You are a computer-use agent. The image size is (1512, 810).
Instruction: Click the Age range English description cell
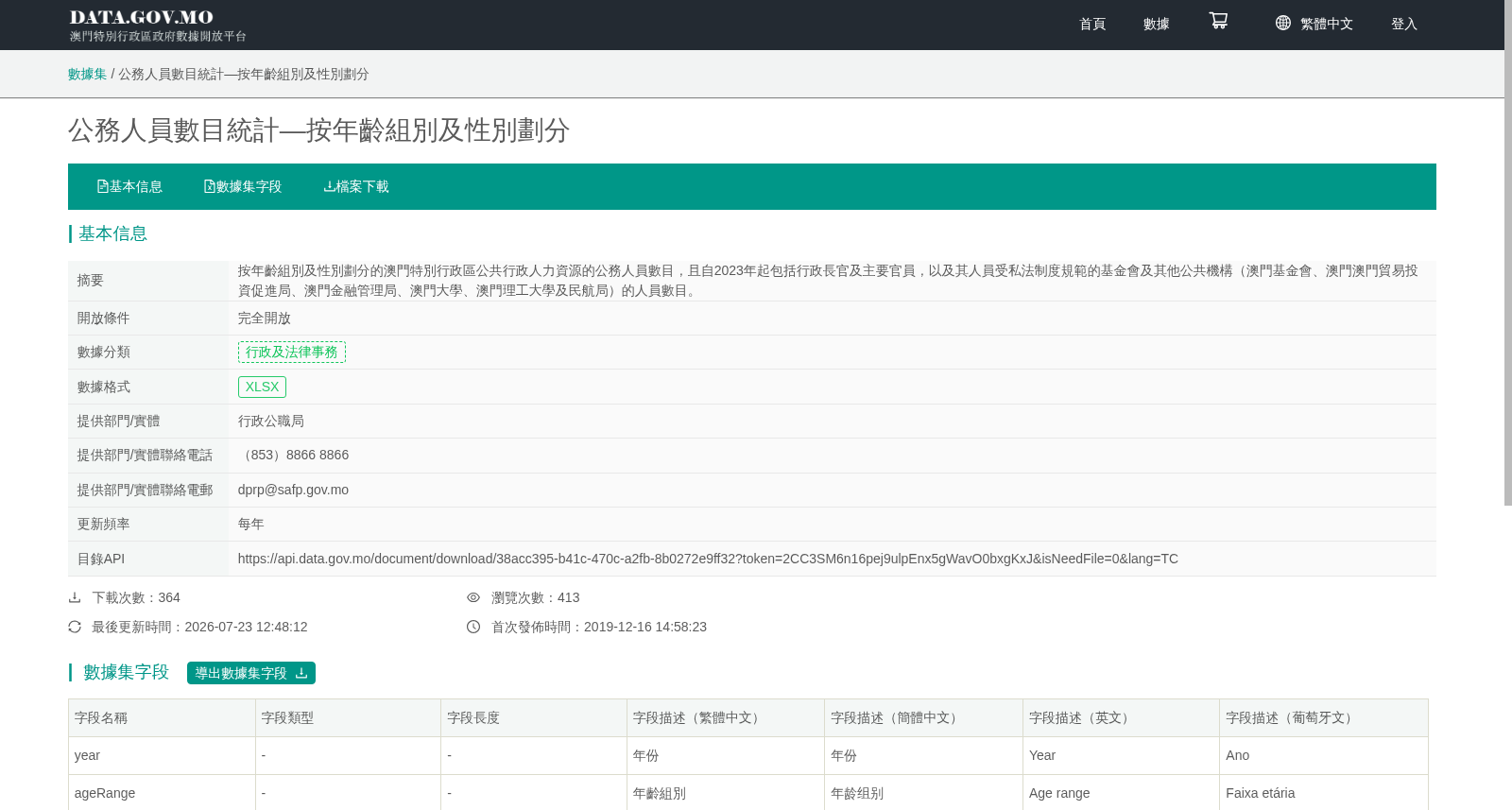point(1121,793)
